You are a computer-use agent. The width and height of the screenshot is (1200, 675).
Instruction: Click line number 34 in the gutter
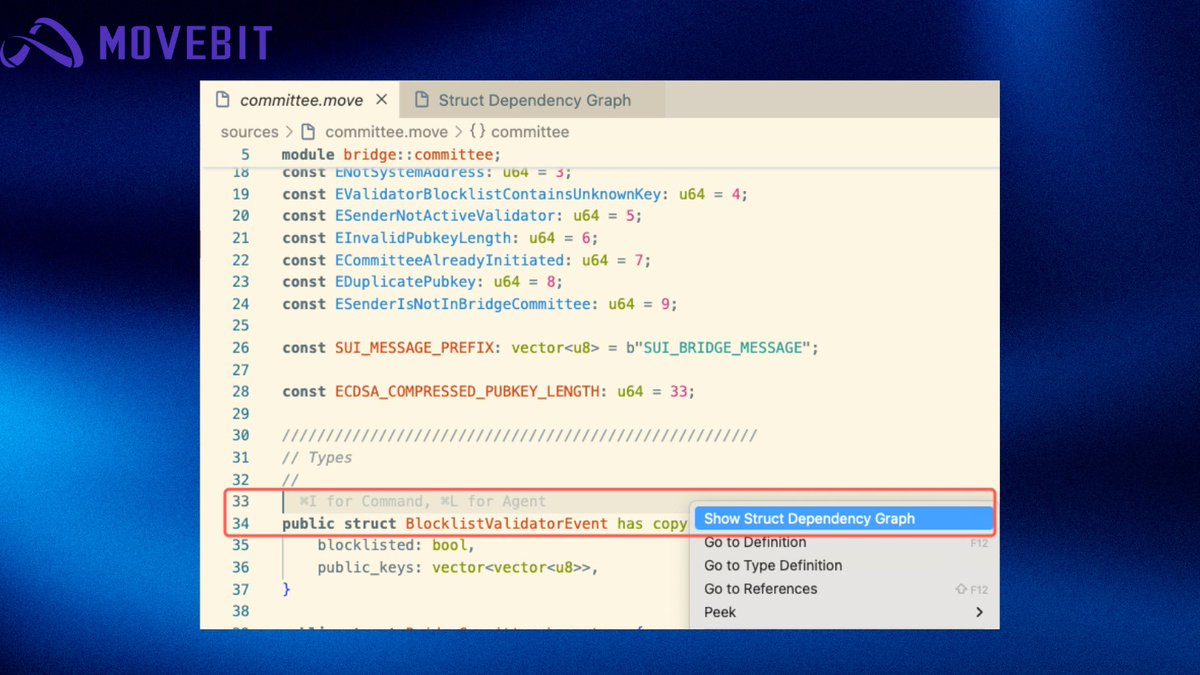tap(240, 524)
